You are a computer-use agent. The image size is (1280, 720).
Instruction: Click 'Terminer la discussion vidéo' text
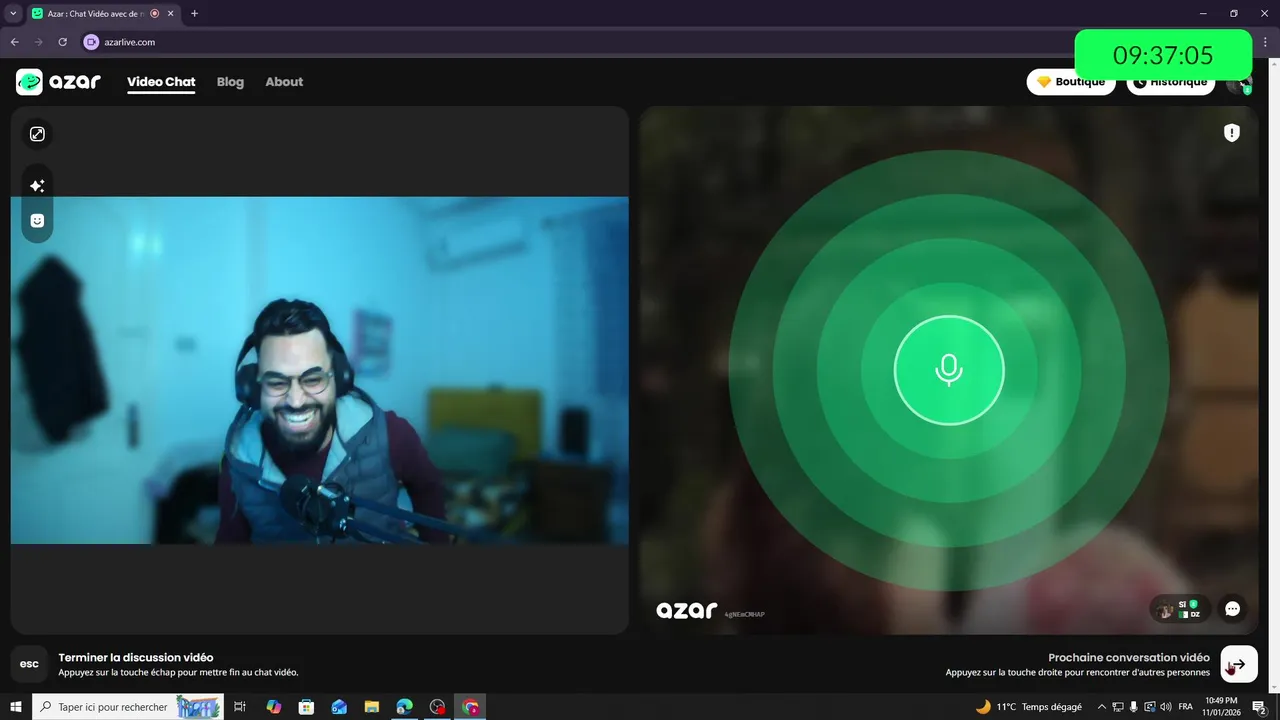coord(136,658)
